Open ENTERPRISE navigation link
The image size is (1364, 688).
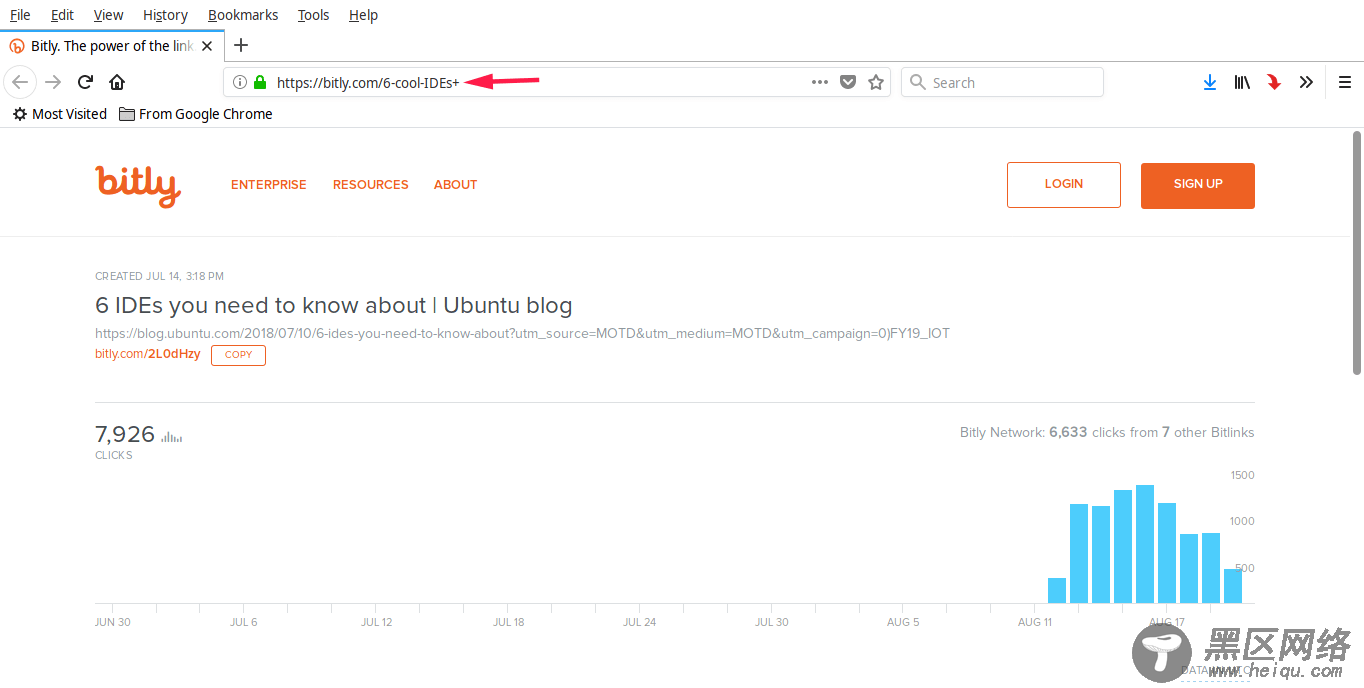click(x=269, y=185)
